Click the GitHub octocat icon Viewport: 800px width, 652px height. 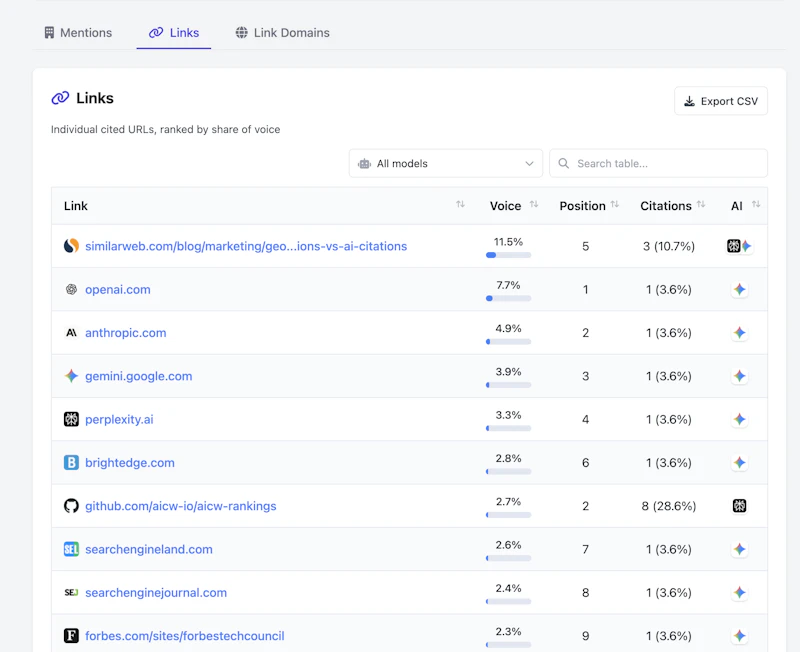(71, 506)
